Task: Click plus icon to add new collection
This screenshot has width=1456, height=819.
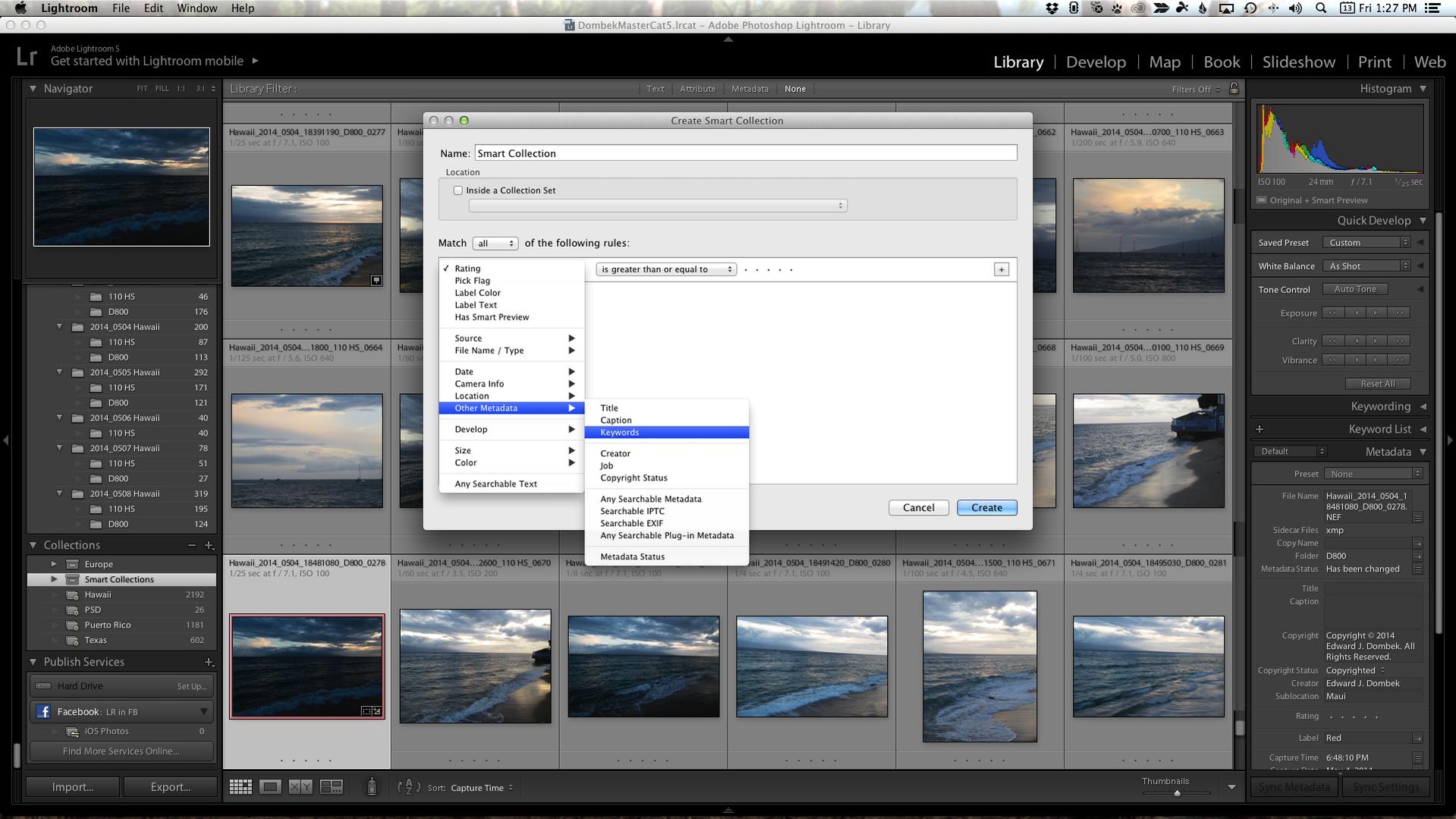Action: click(x=209, y=546)
